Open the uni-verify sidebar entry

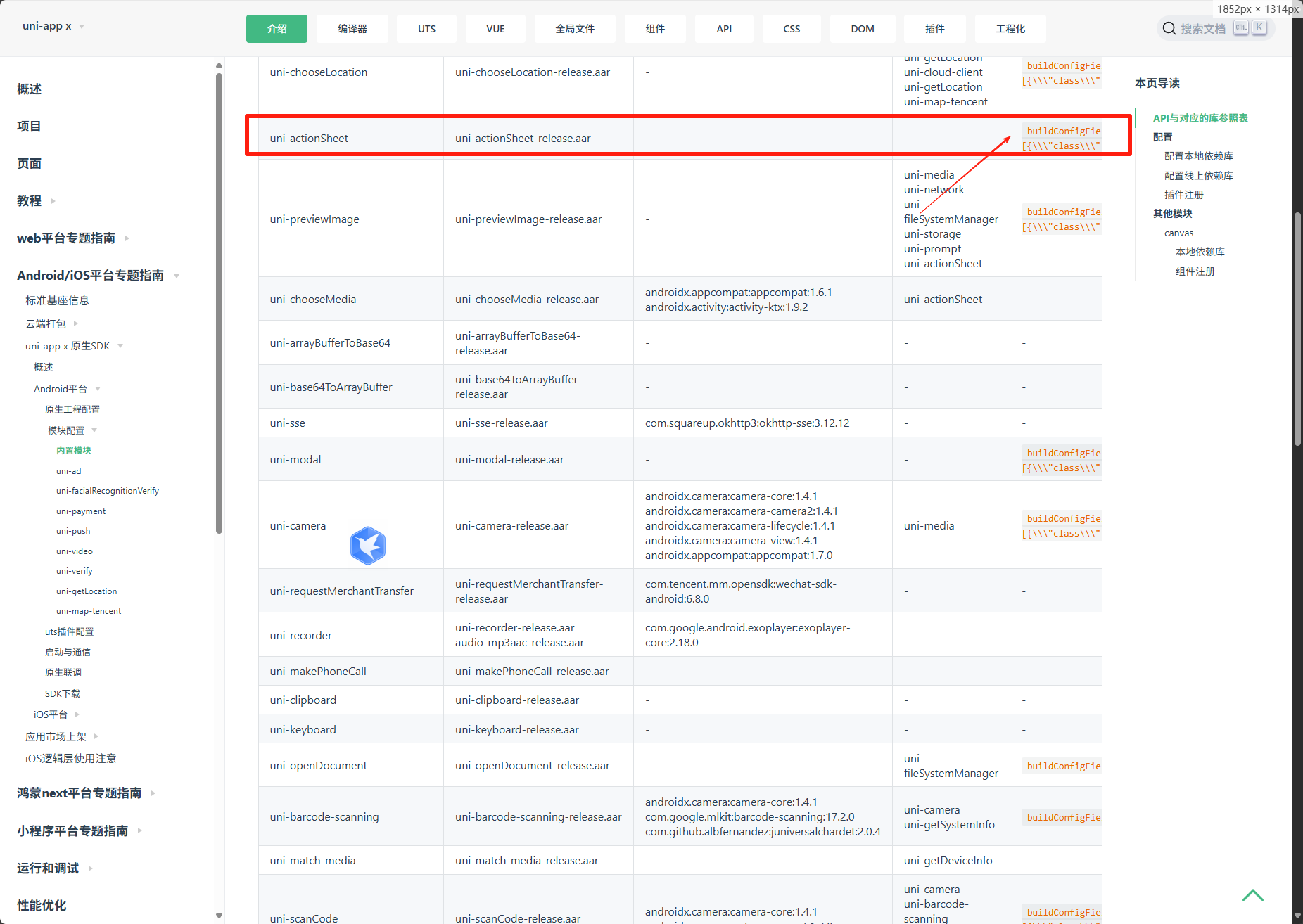75,571
